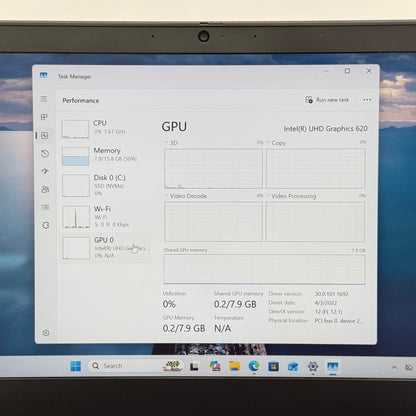Open the App history page icon
Viewport: 416px width, 416px height.
pos(45,154)
